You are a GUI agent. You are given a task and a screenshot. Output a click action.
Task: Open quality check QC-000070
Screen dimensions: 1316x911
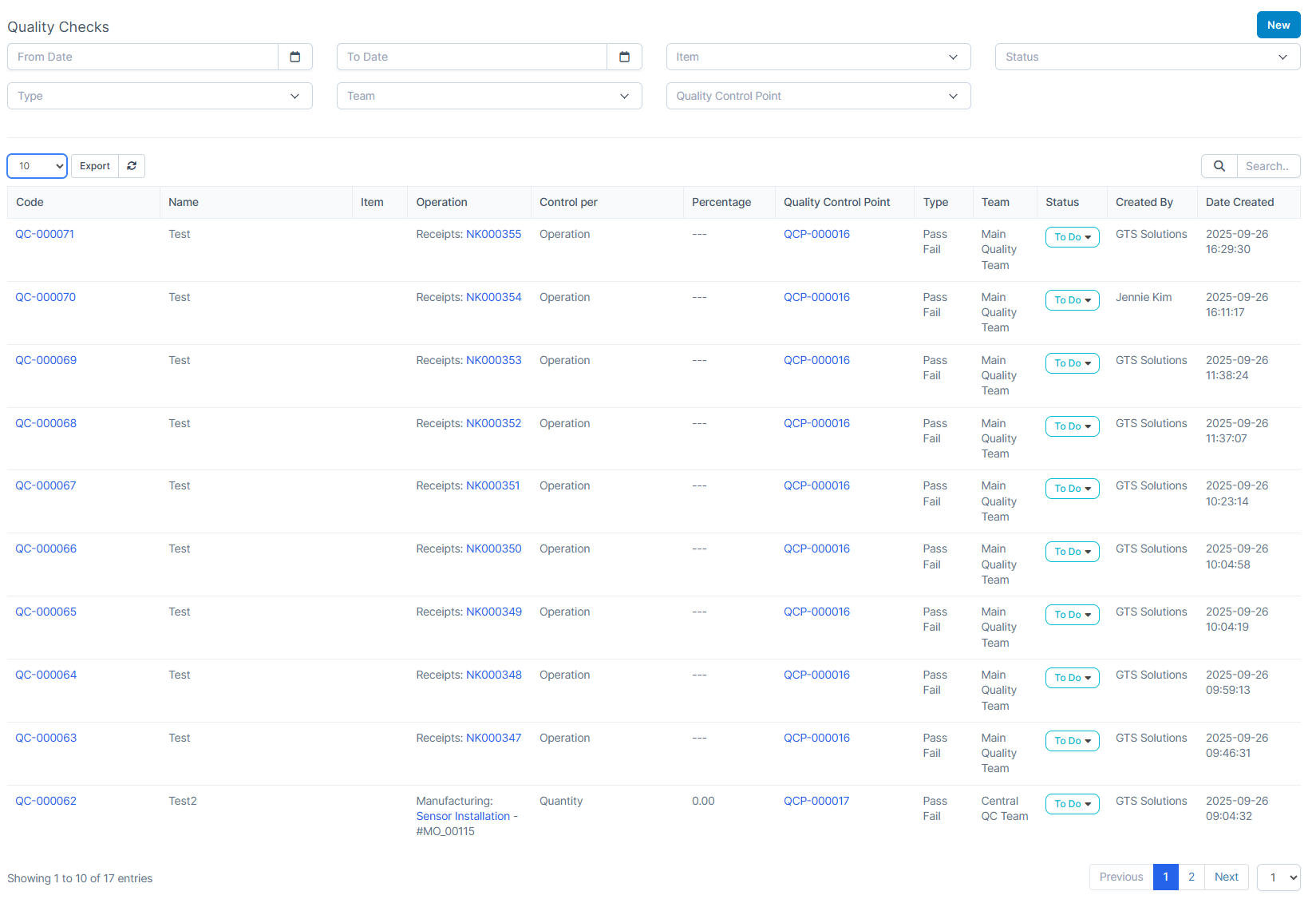click(x=45, y=297)
